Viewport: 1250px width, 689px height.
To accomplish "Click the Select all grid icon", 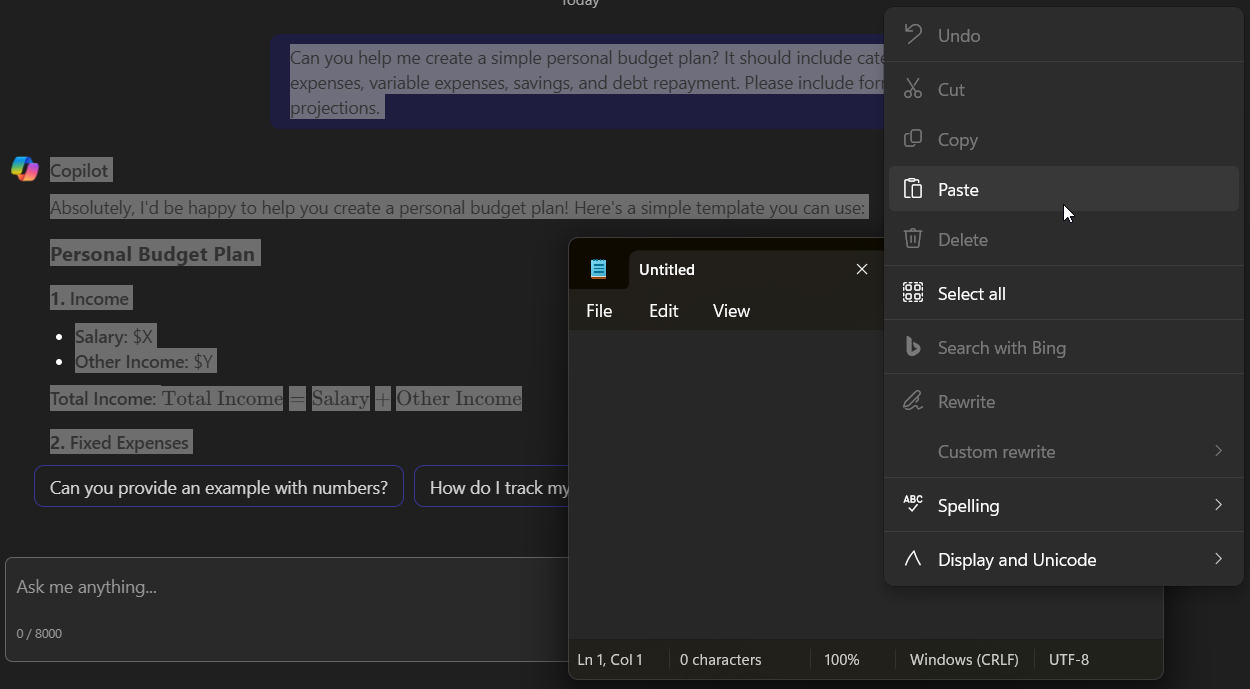I will 912,293.
